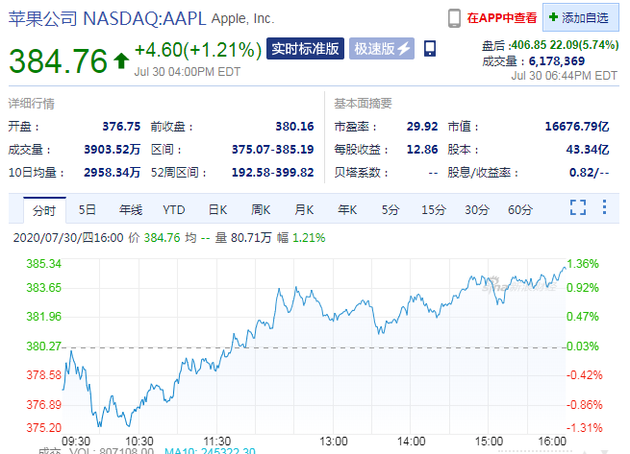
Task: Click the 详细行情 section heading
Action: click(x=31, y=104)
